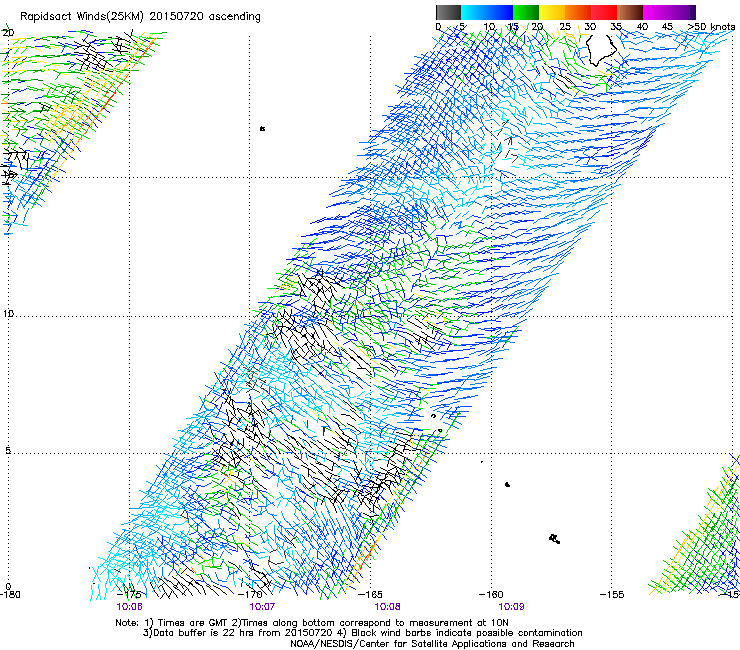Select the 'Rapidsact Winds(25KM) 20150720 ascending' title
This screenshot has height=650, width=740.
[140, 17]
